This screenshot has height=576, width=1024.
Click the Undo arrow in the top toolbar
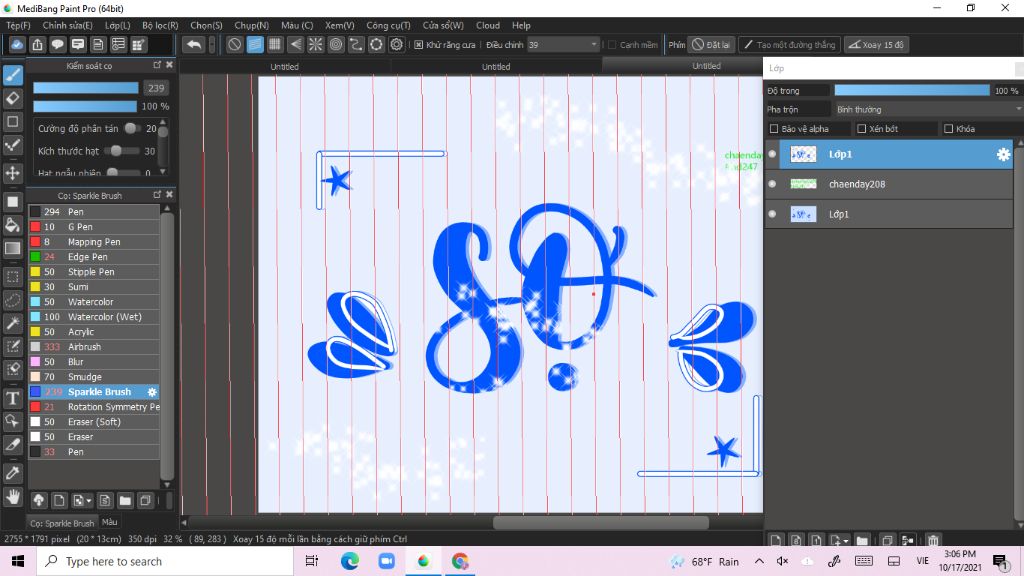pos(193,44)
